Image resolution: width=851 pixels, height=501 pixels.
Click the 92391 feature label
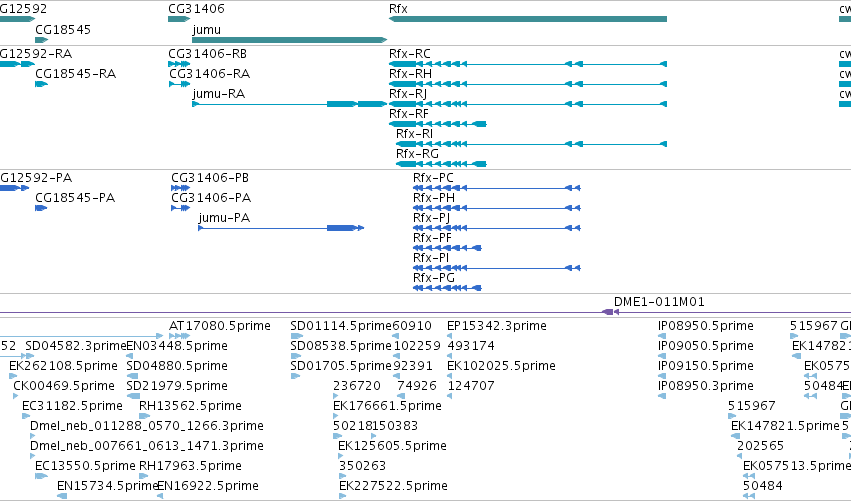coord(413,366)
